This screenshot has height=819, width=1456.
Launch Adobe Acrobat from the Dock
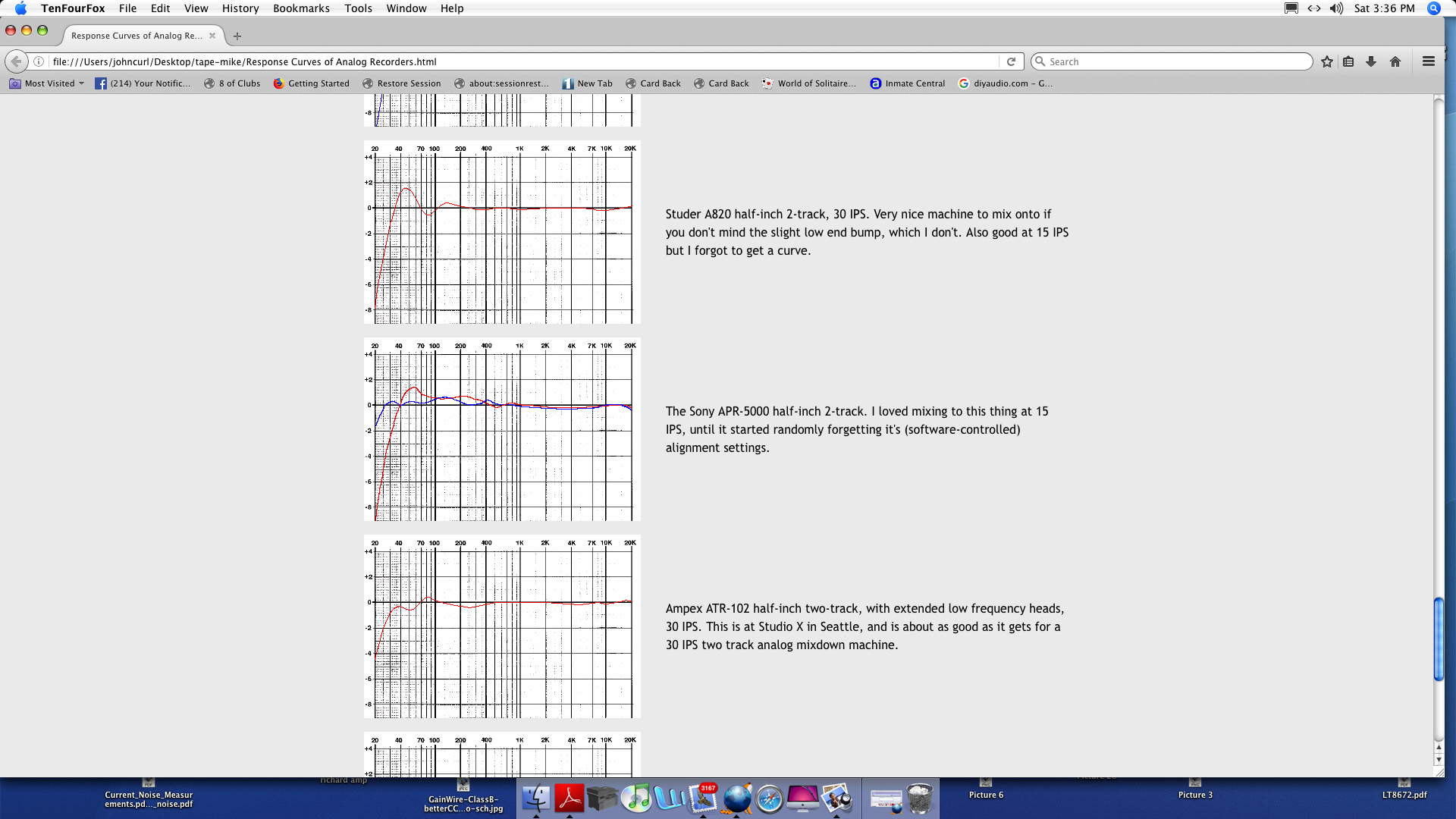coord(570,798)
